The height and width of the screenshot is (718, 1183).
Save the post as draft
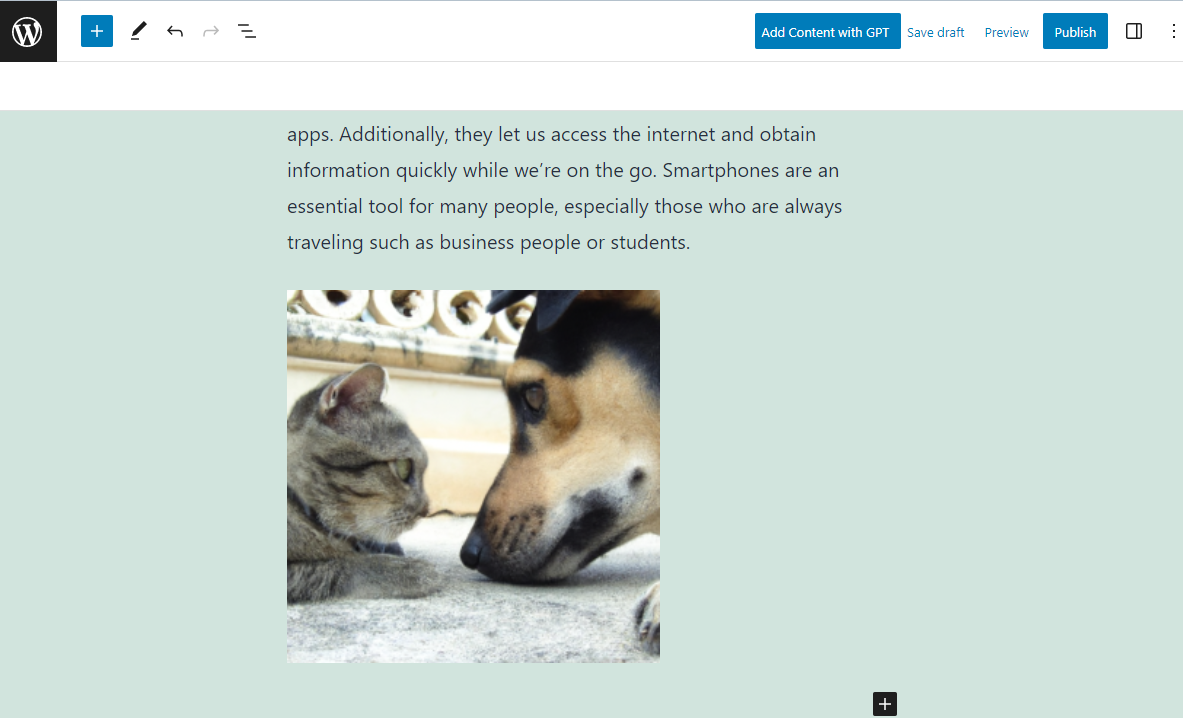tap(935, 32)
